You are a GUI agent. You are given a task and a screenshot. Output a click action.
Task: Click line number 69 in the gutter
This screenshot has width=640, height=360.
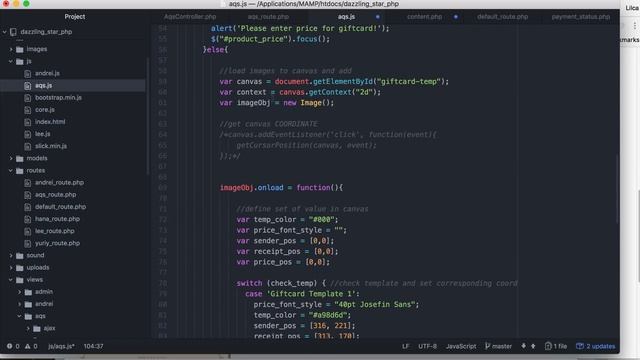[162, 188]
